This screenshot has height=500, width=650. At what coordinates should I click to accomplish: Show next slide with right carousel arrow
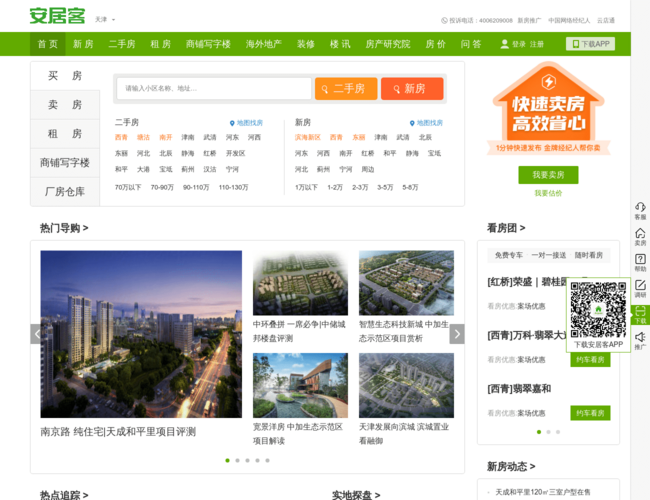pyautogui.click(x=457, y=334)
